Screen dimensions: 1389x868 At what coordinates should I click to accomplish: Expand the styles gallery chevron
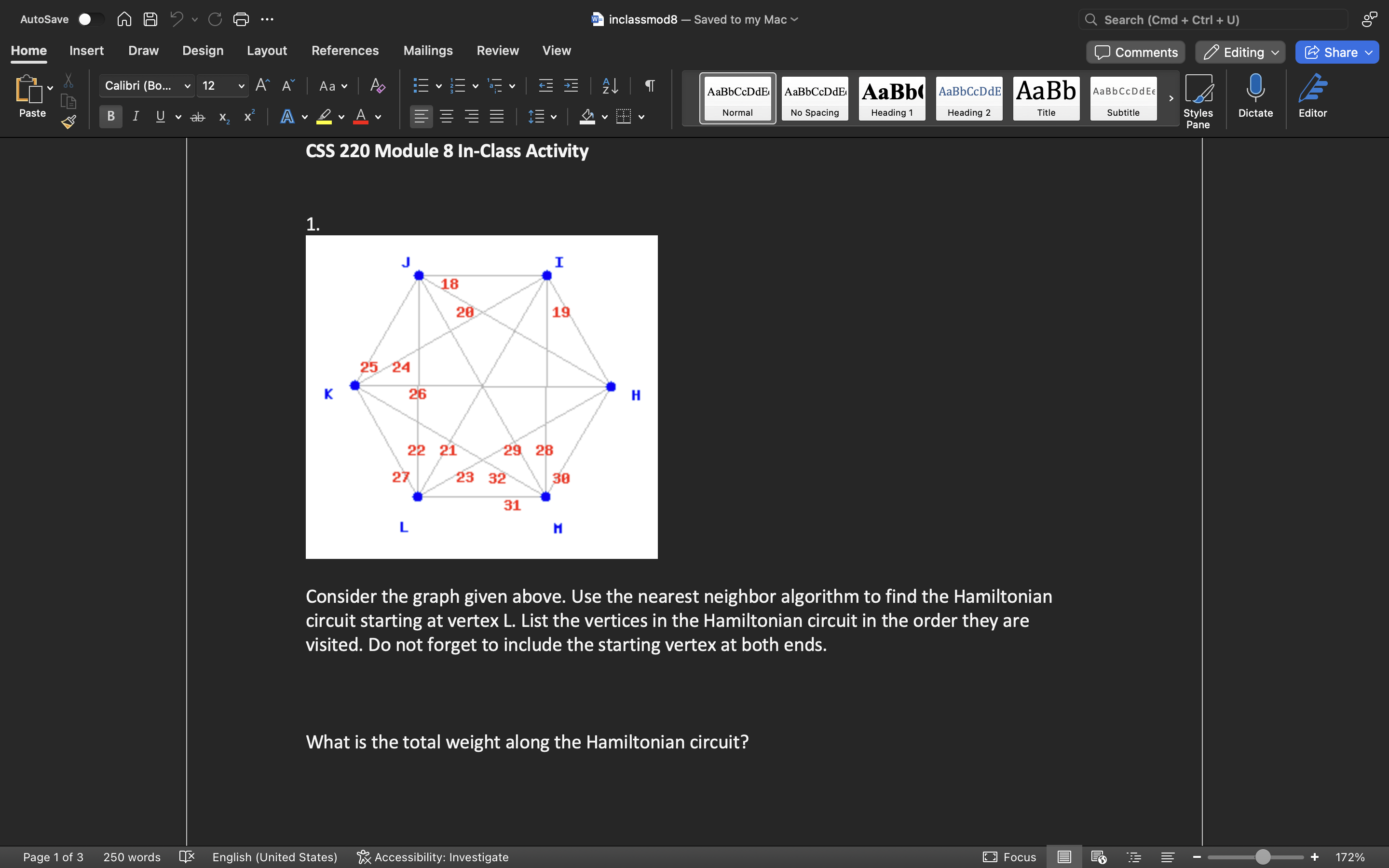(x=1171, y=98)
